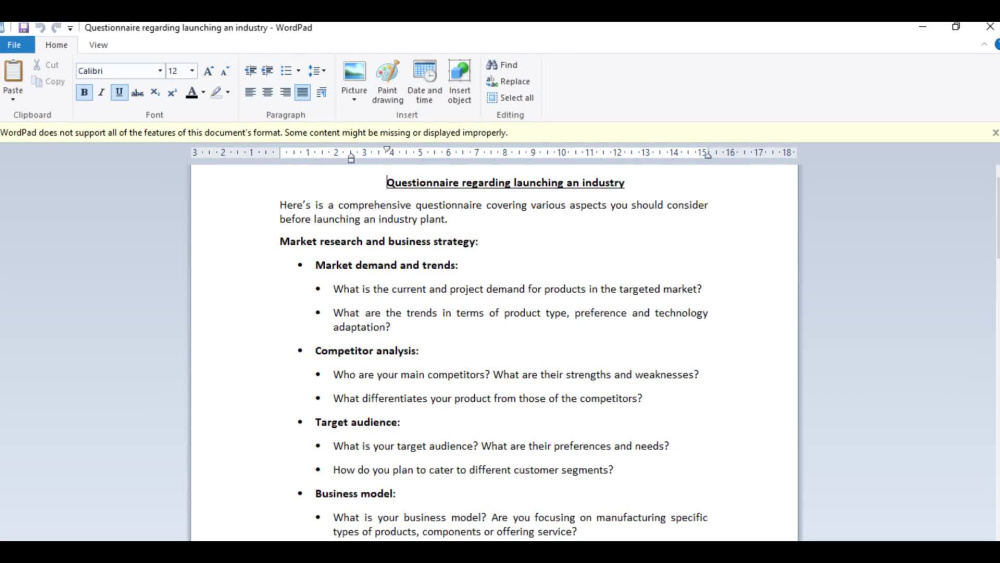This screenshot has width=1000, height=563.
Task: Cut the selected text
Action: pos(46,65)
